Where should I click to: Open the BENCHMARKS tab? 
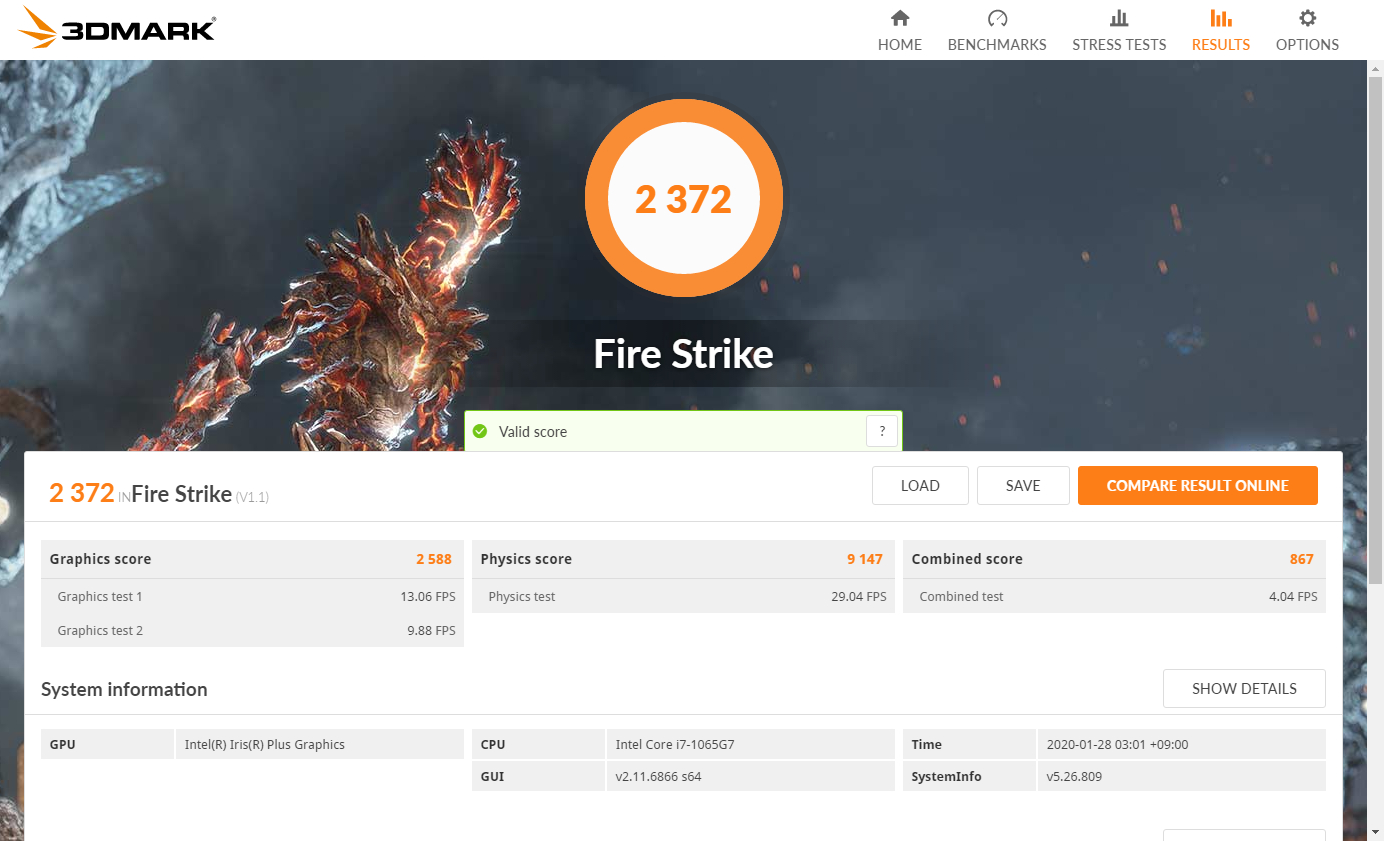pyautogui.click(x=997, y=44)
